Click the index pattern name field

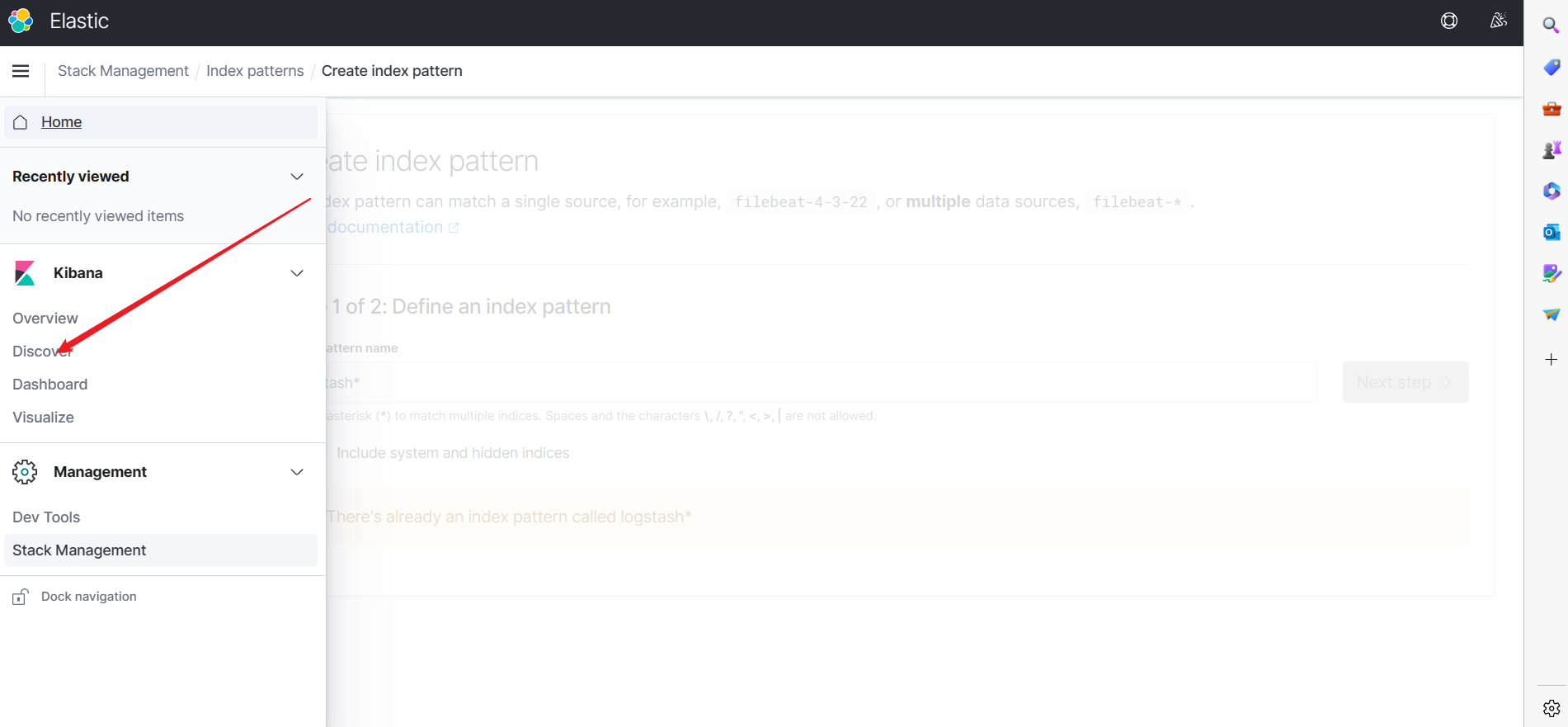tap(822, 383)
